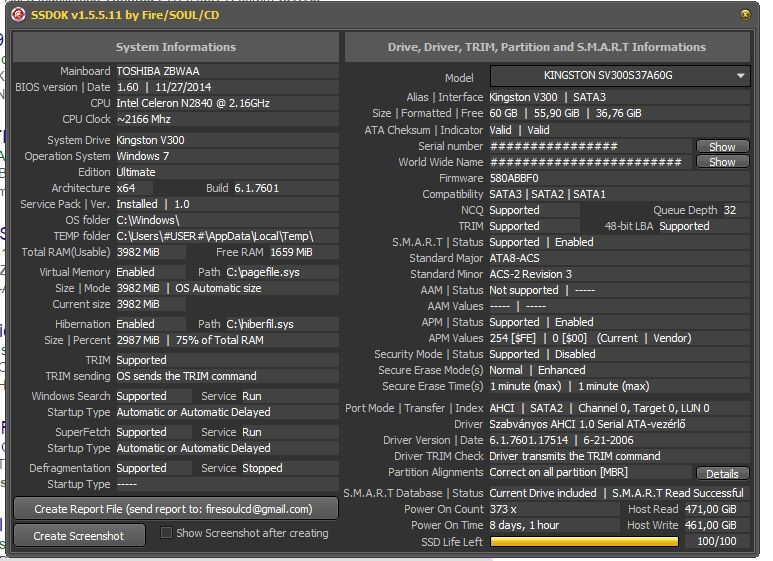Click Queue Depth value 32
This screenshot has height=561, width=773.
click(730, 210)
